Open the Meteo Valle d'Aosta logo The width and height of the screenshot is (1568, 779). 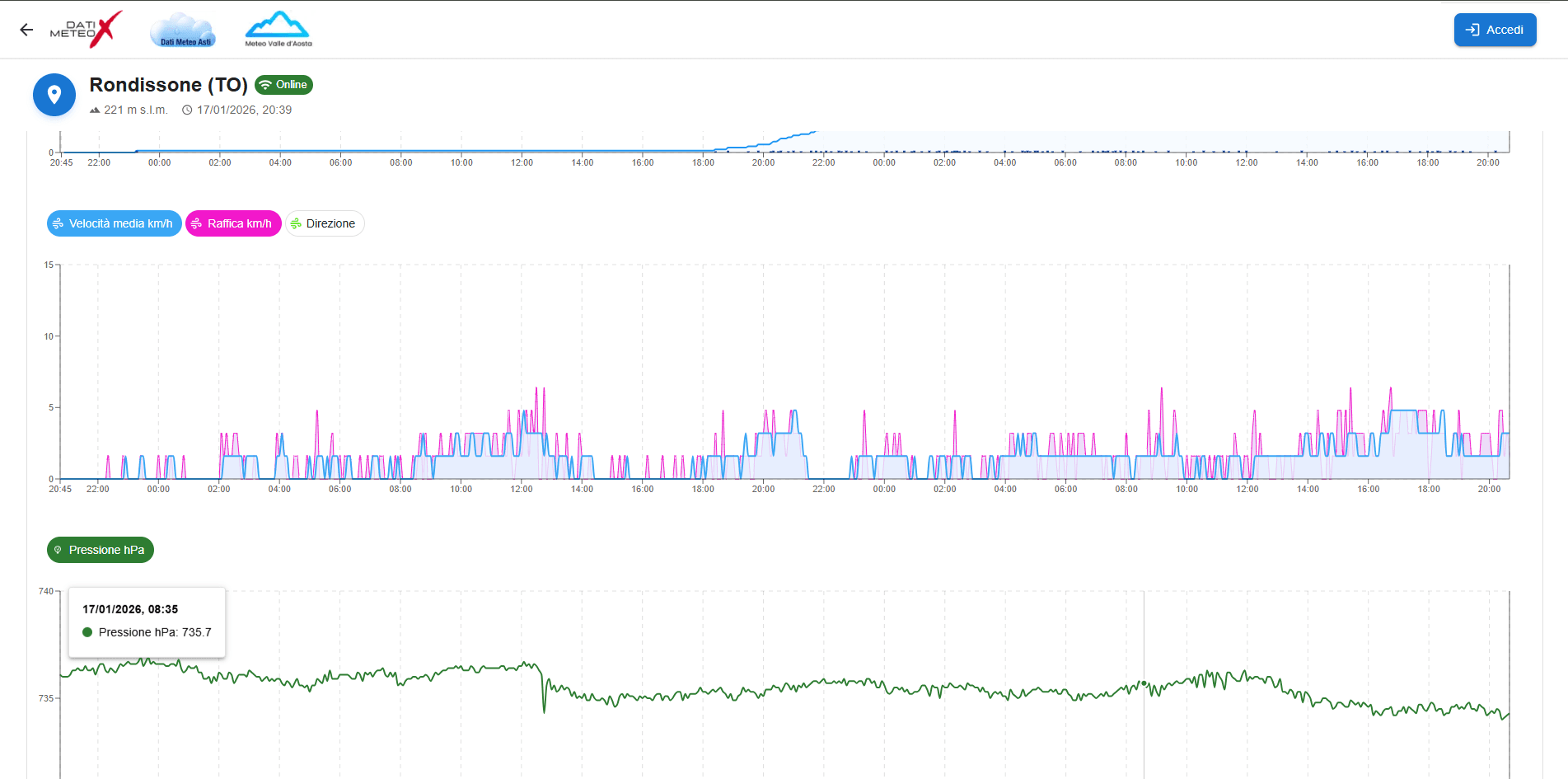click(278, 30)
